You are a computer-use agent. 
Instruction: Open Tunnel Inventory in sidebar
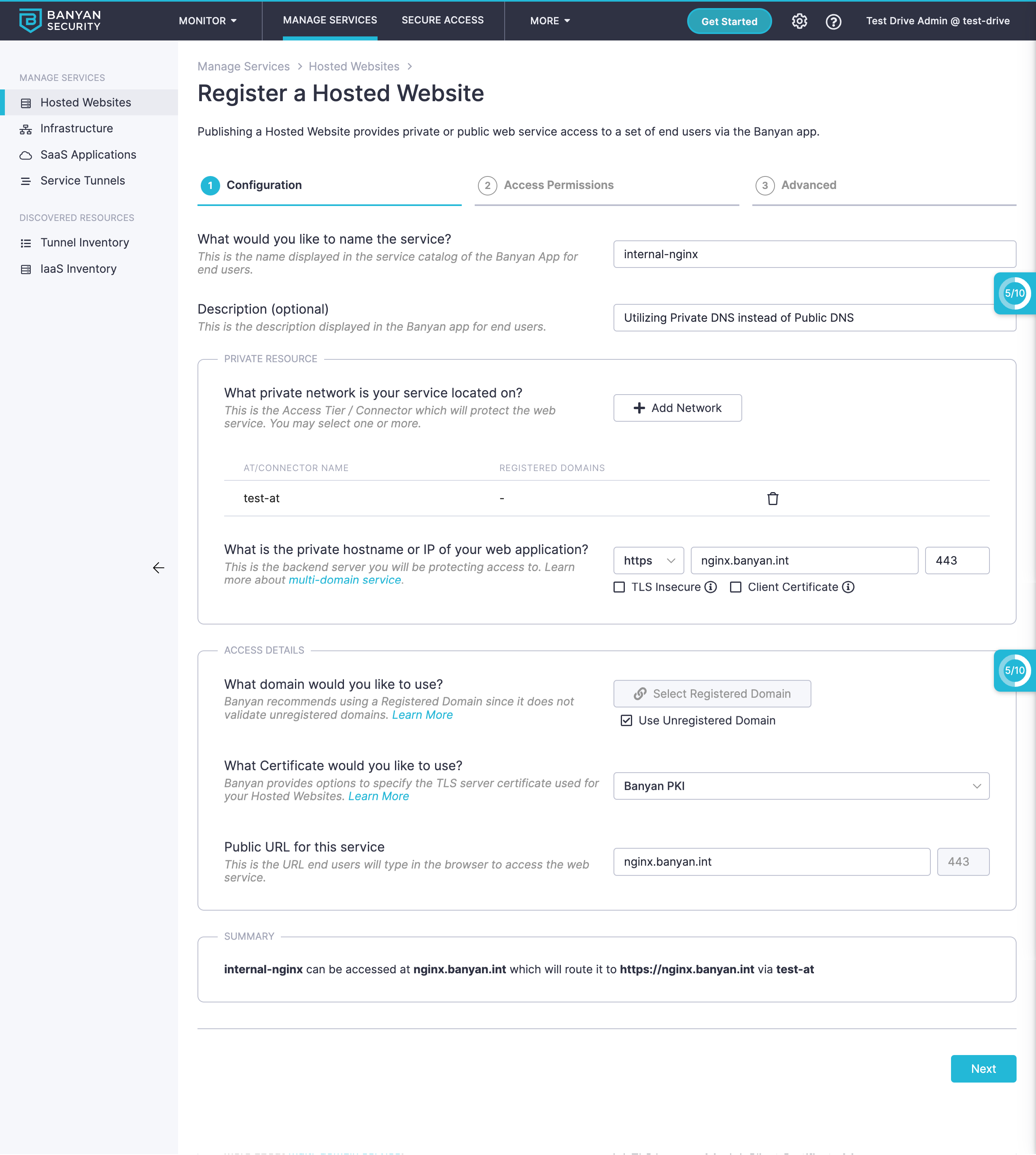84,242
